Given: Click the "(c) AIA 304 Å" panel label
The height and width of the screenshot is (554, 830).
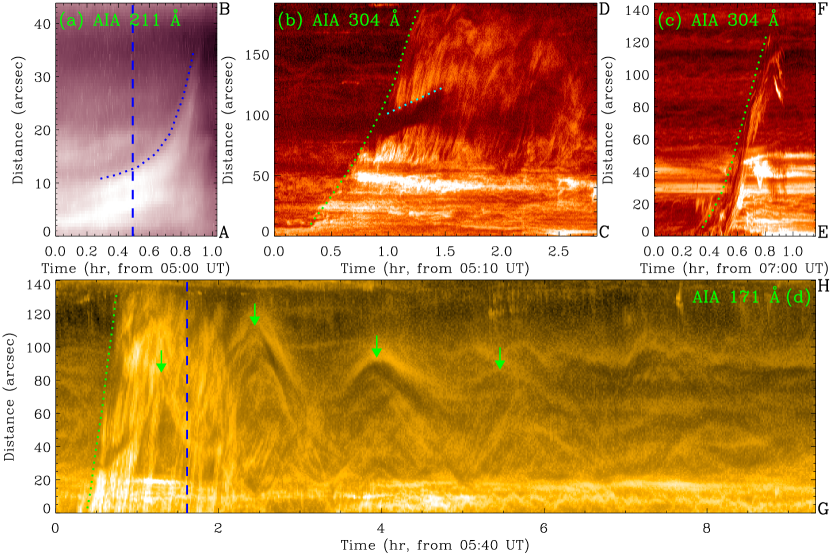Looking at the screenshot, I should (x=718, y=20).
